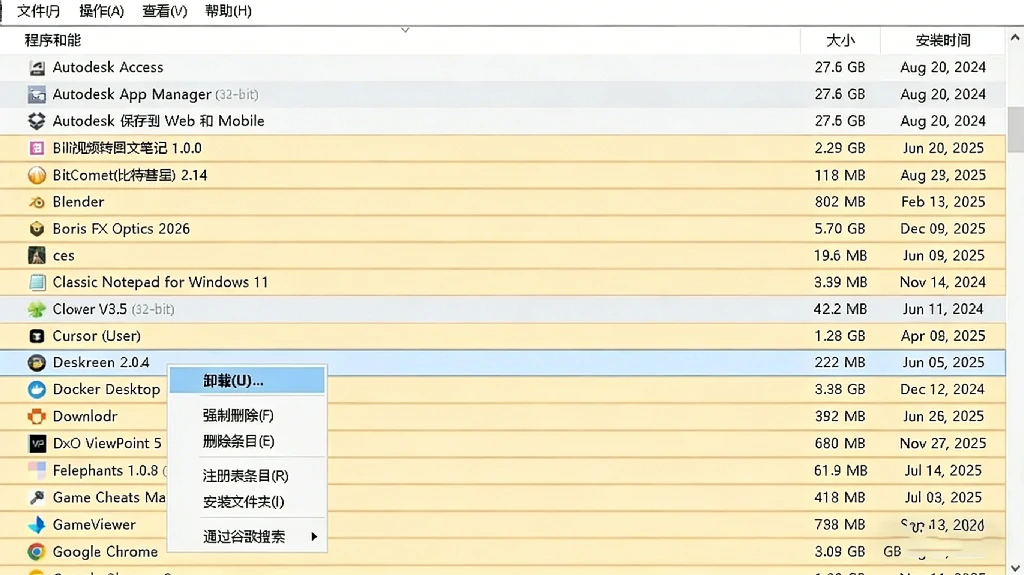Click the Game Cheats Manager icon
Image resolution: width=1024 pixels, height=575 pixels.
tap(37, 497)
